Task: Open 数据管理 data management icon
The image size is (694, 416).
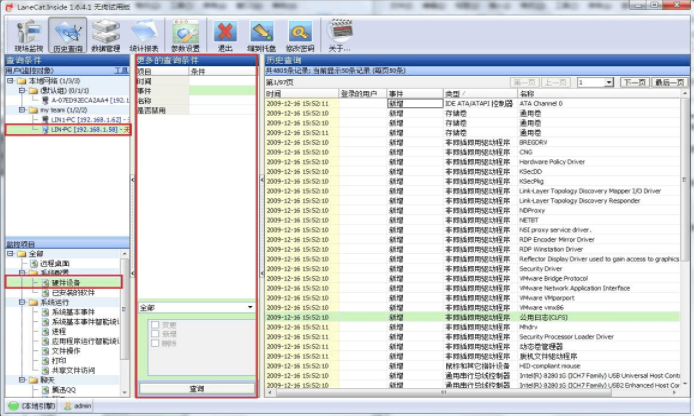Action: point(106,34)
